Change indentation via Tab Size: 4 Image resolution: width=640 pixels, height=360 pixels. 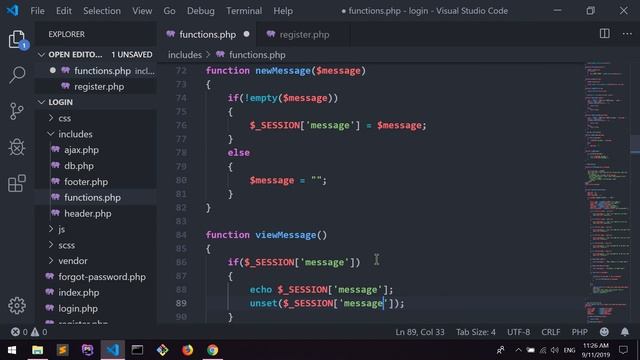coord(476,332)
